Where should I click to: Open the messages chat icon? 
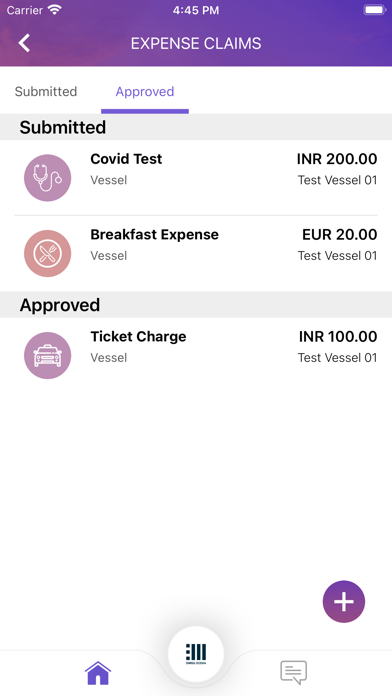293,673
